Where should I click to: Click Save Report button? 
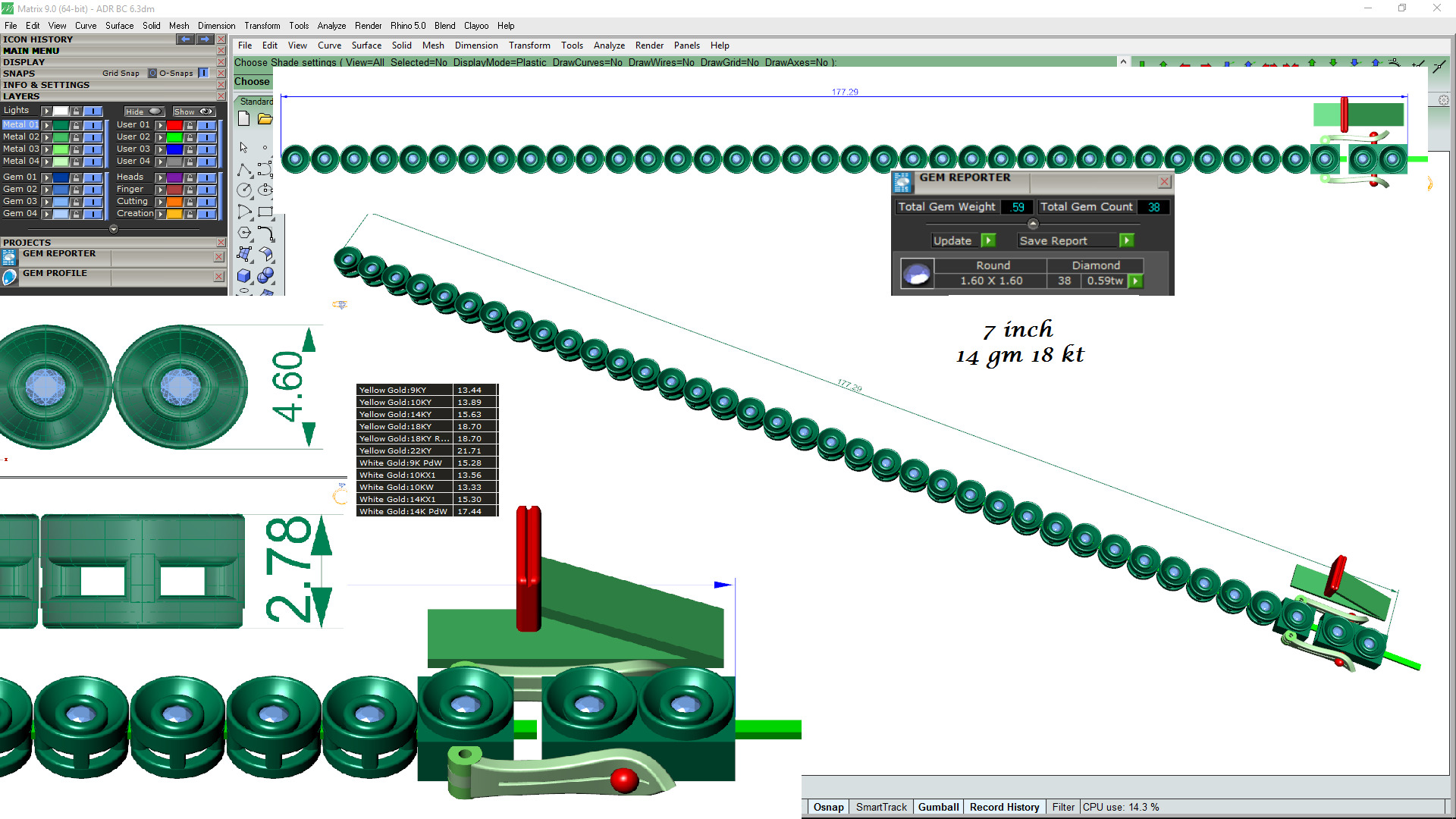(1053, 240)
